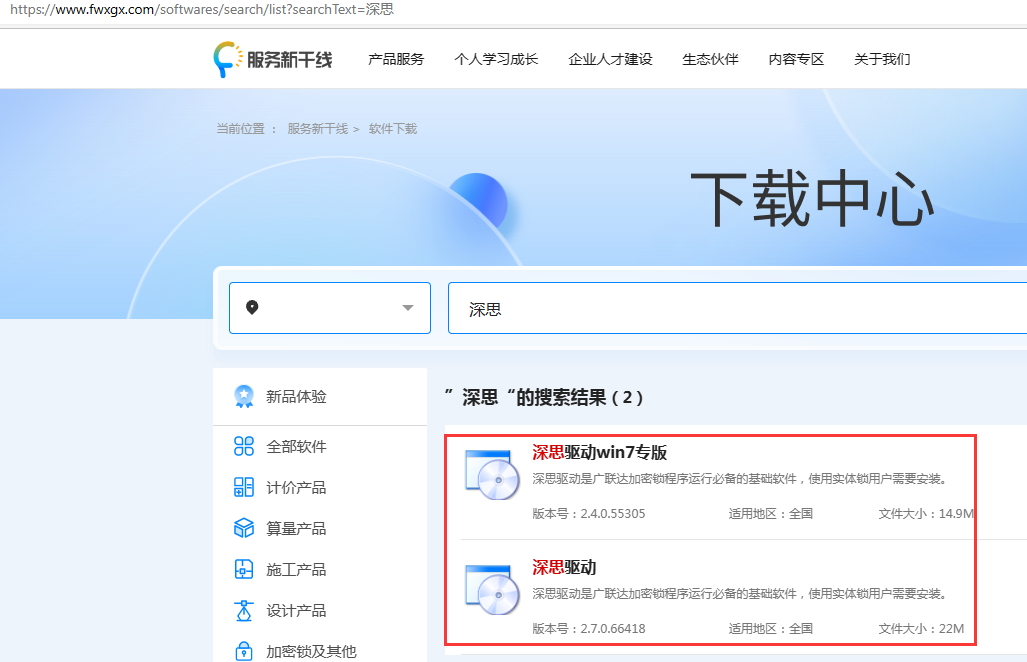The width and height of the screenshot is (1027, 662).
Task: Click the win7专版 result description text
Action: coord(740,479)
